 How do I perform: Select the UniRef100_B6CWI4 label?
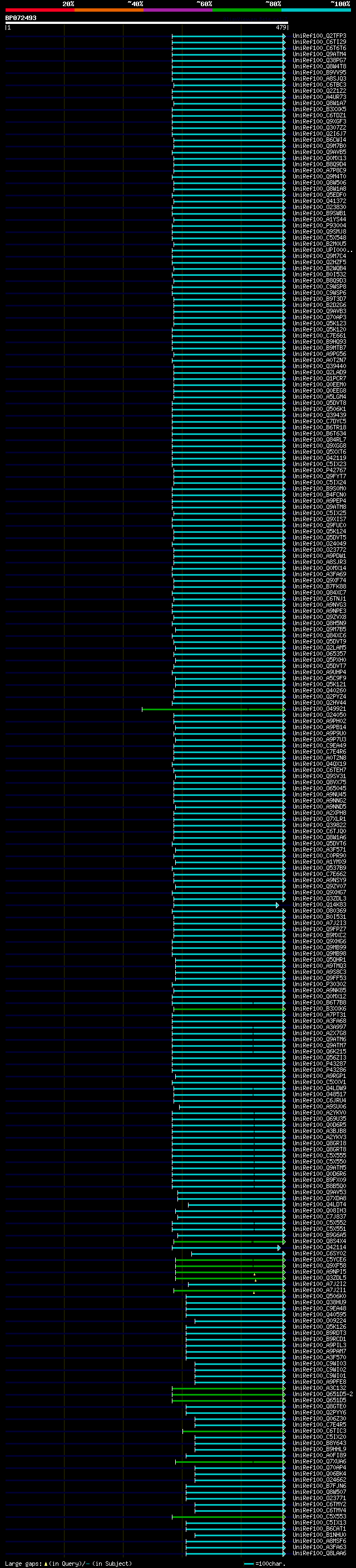(319, 140)
